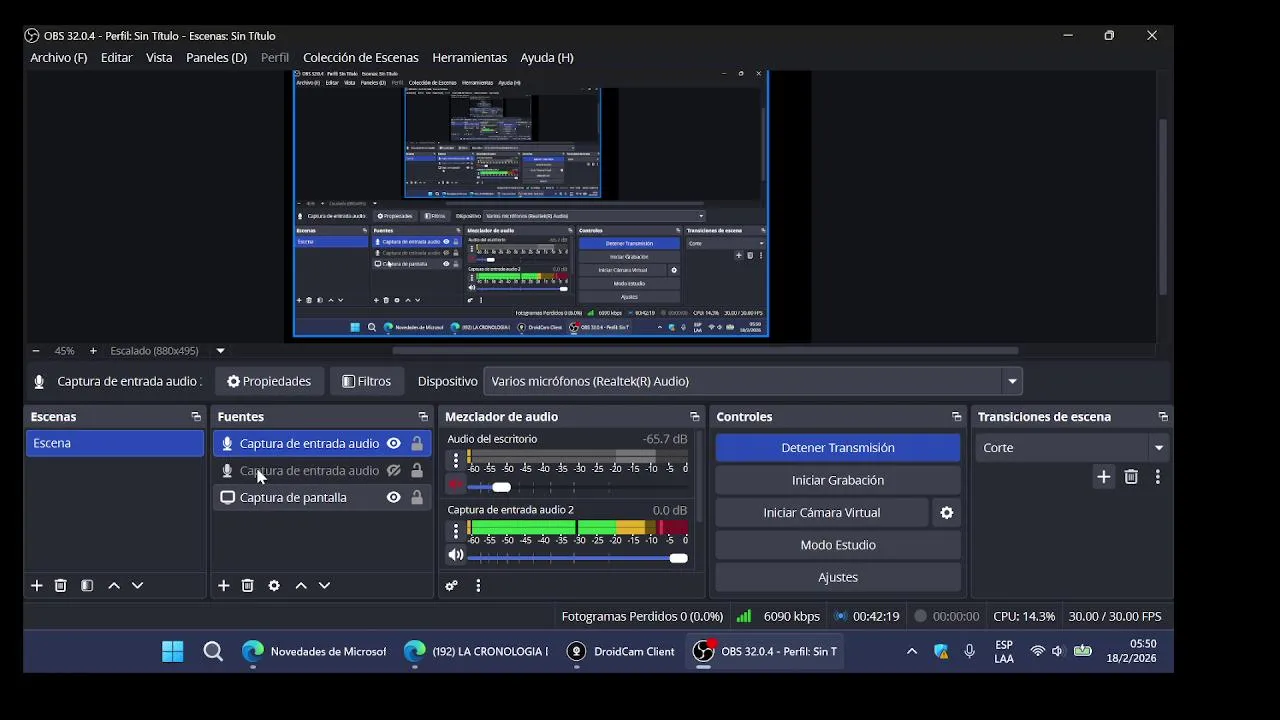Open the taskbar volume icon
This screenshot has height=720, width=1280.
click(1058, 651)
